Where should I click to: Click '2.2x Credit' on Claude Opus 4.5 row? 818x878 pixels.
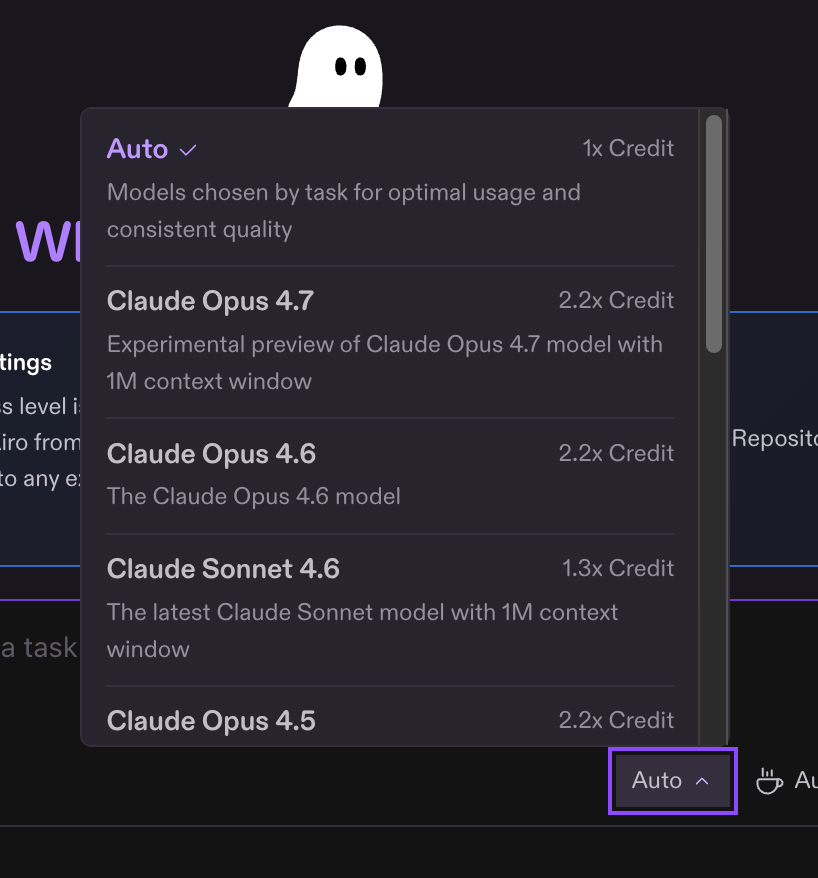(616, 720)
